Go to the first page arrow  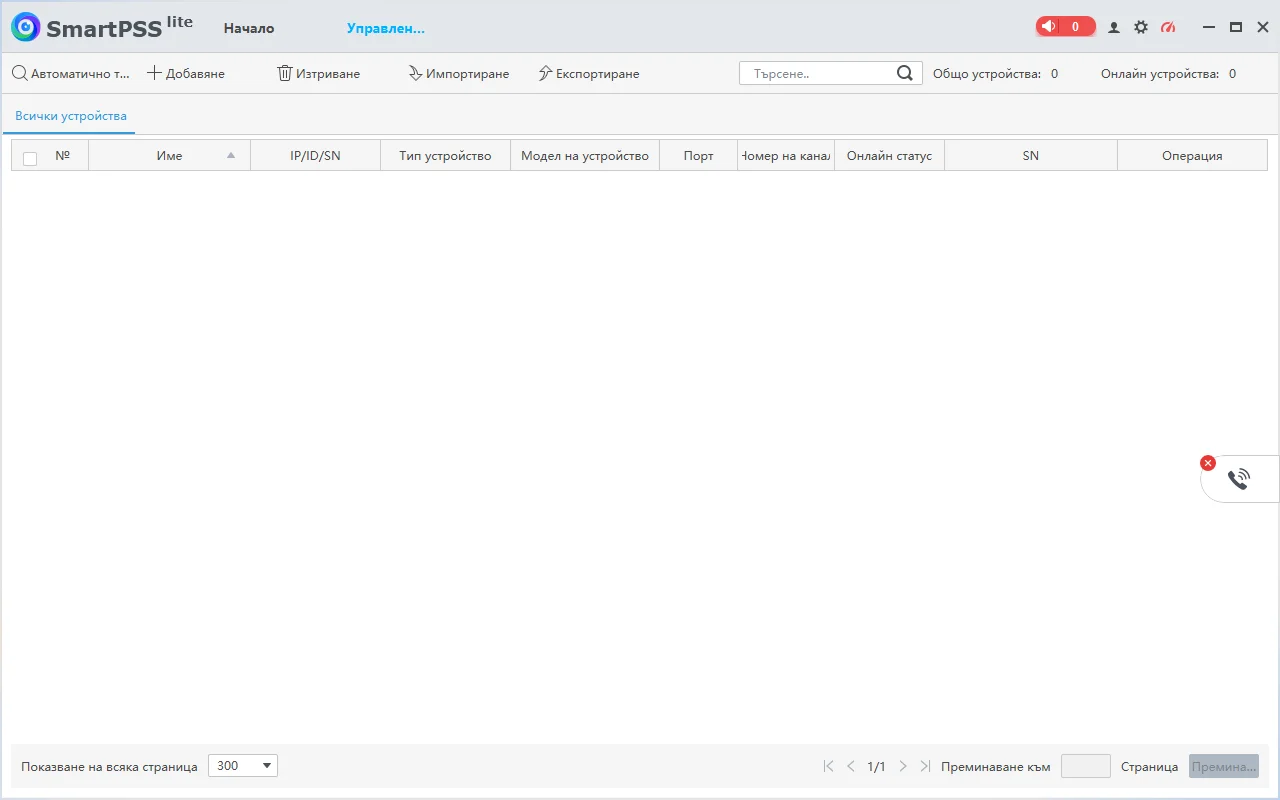click(828, 766)
